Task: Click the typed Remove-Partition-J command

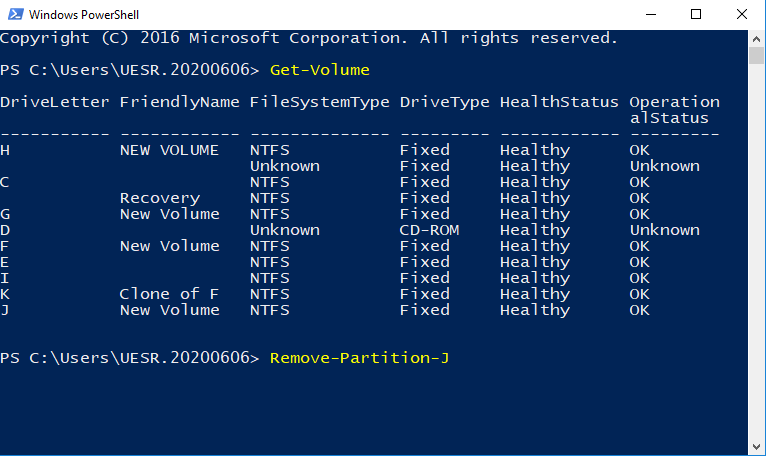Action: pos(359,358)
